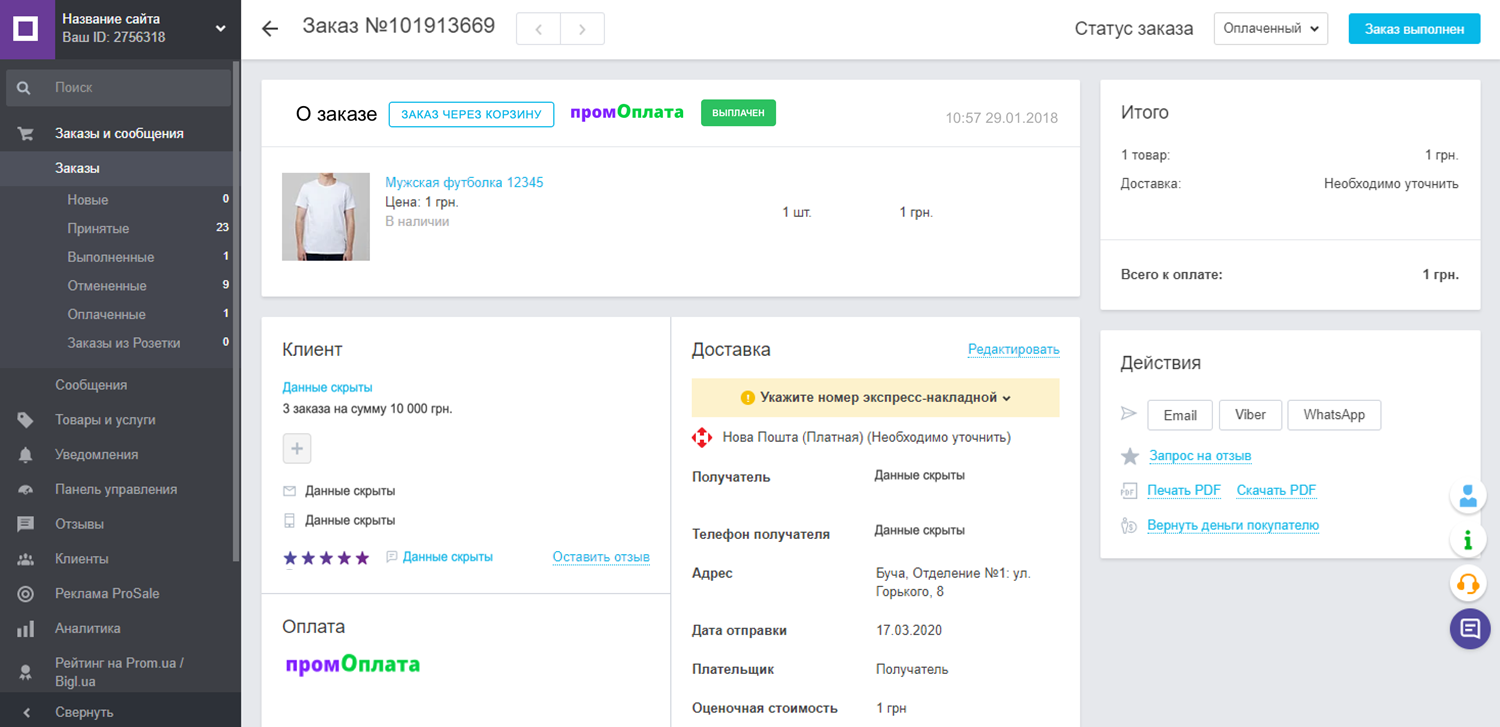Go to previous order chevron
Image resolution: width=1500 pixels, height=727 pixels.
(539, 29)
